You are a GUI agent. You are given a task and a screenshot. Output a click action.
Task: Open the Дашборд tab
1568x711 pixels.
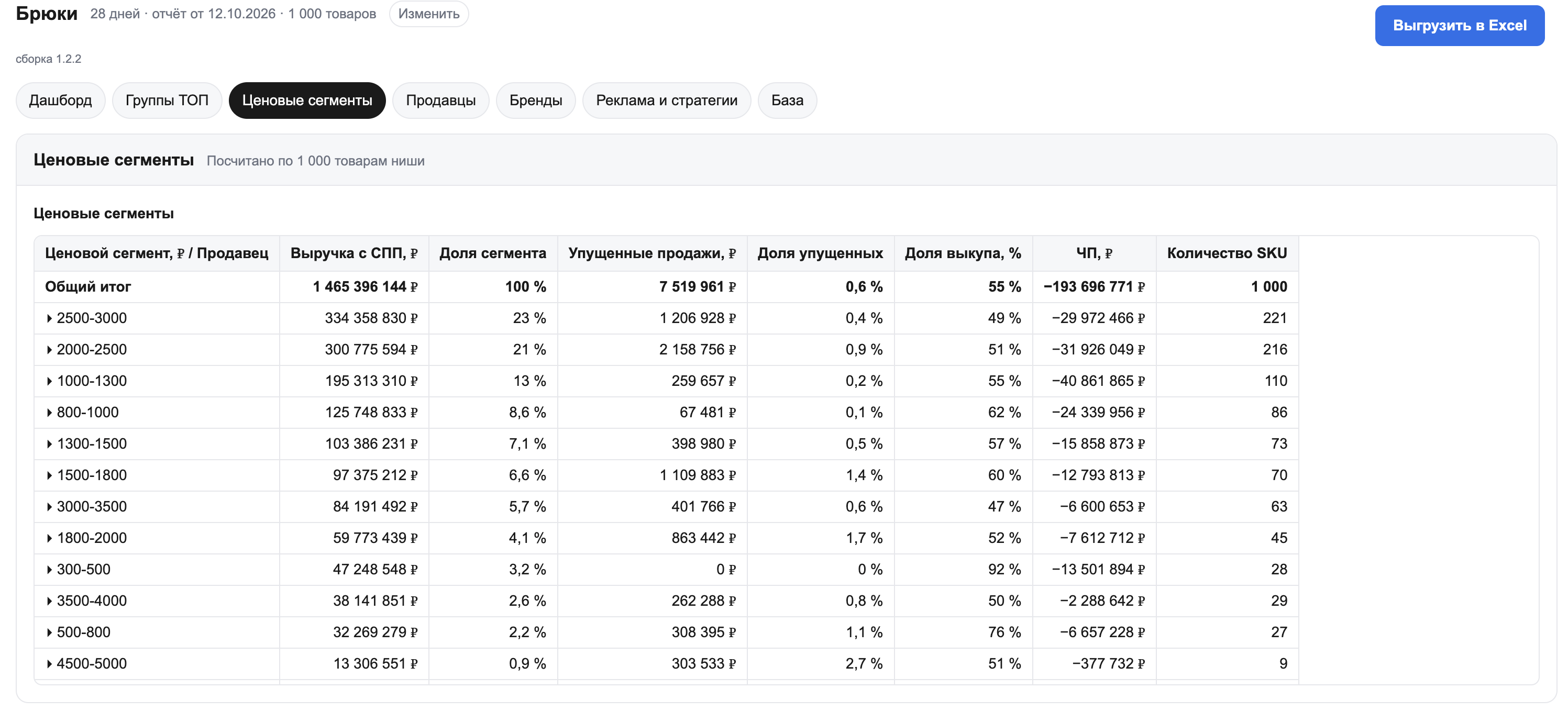point(60,101)
